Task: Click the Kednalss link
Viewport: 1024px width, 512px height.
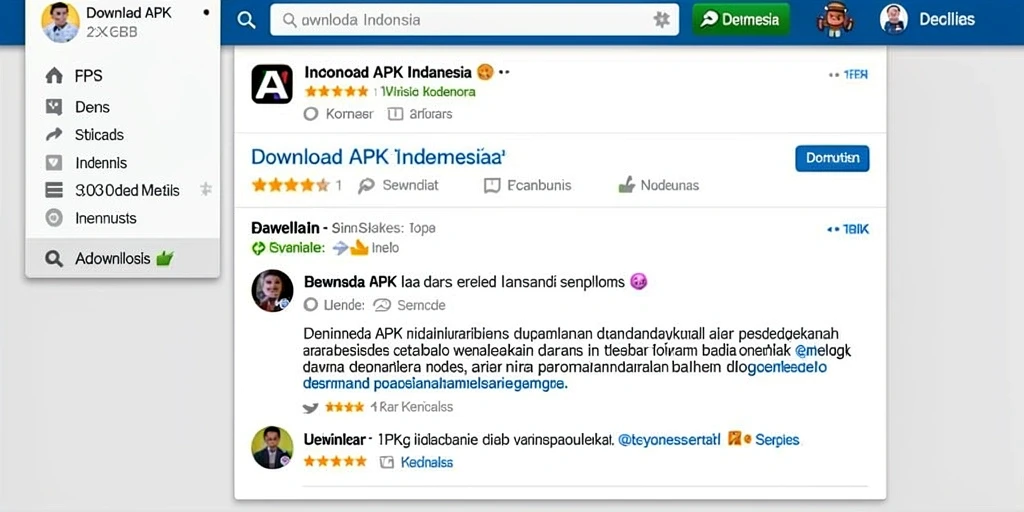Action: [426, 462]
